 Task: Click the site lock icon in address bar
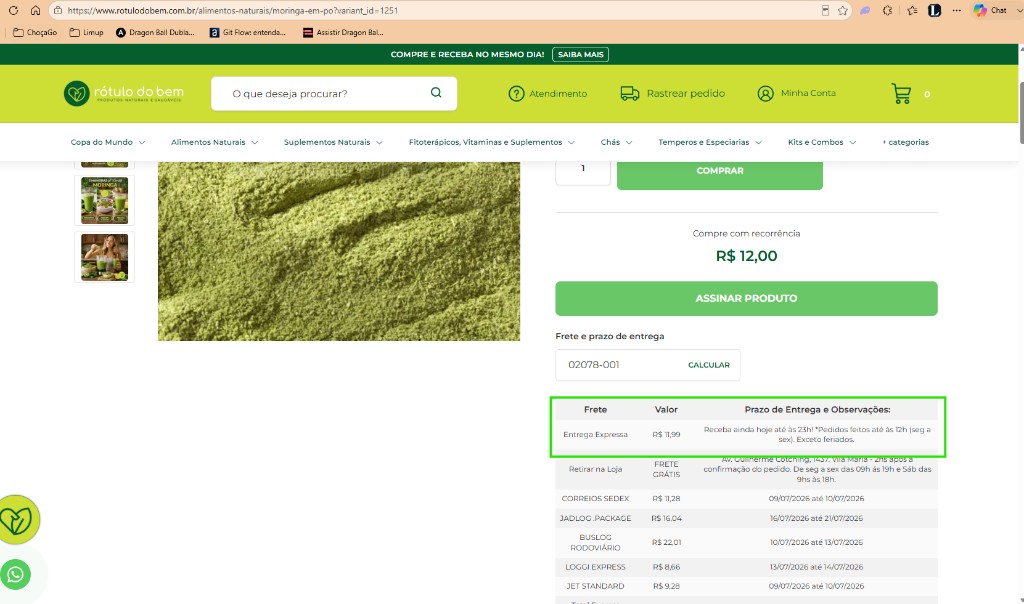point(57,10)
